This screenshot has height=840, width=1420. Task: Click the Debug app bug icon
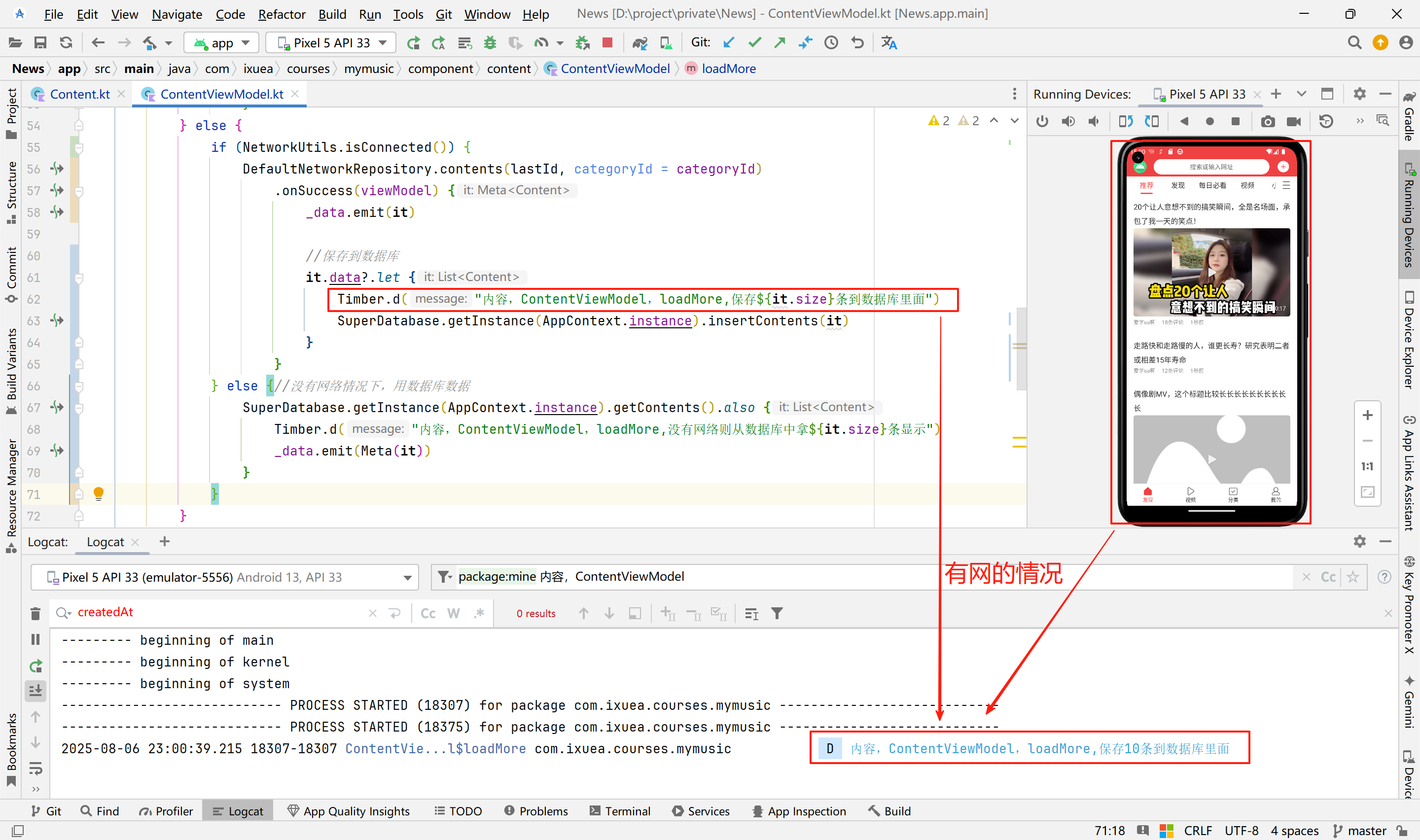pos(490,42)
